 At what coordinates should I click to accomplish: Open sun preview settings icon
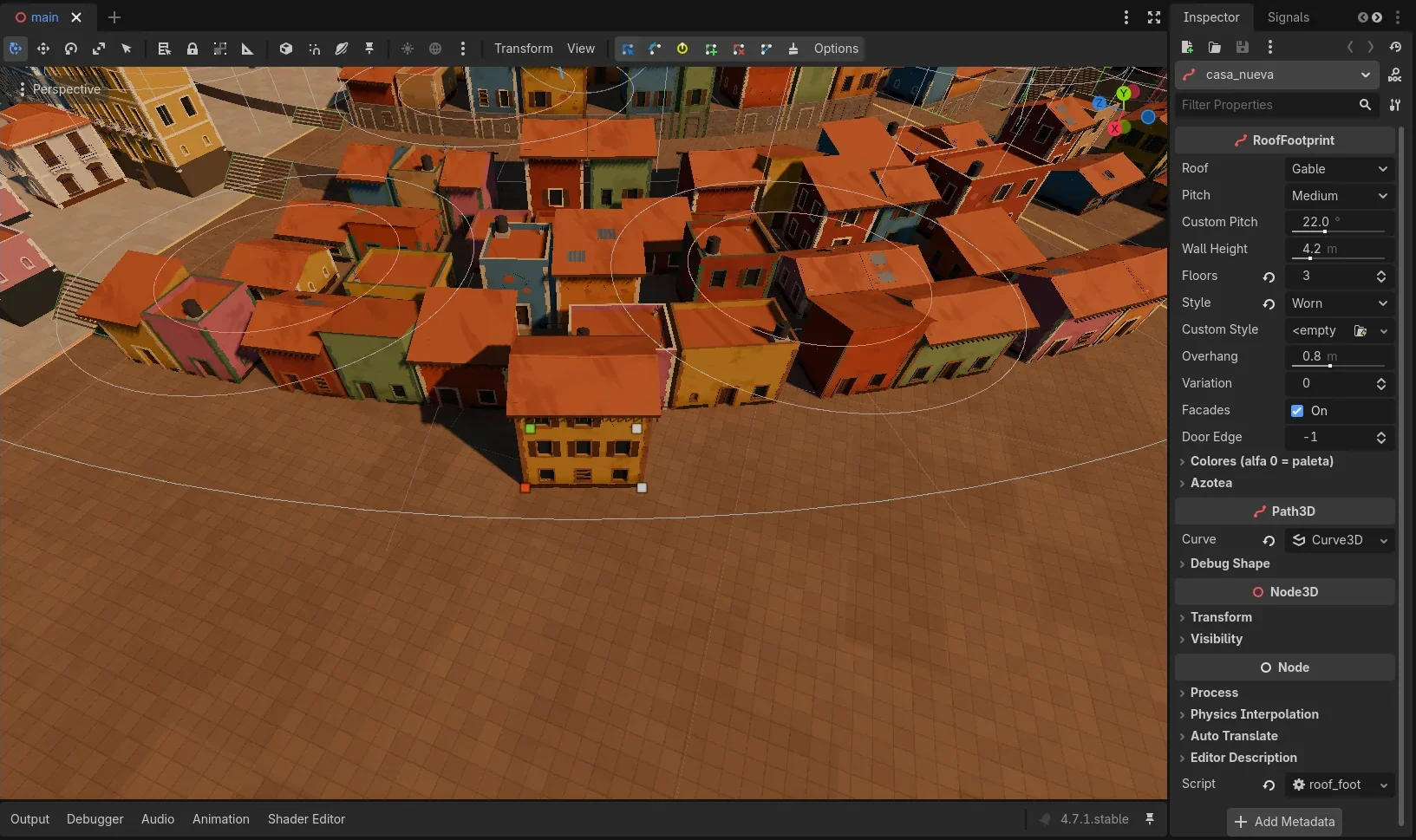[408, 49]
